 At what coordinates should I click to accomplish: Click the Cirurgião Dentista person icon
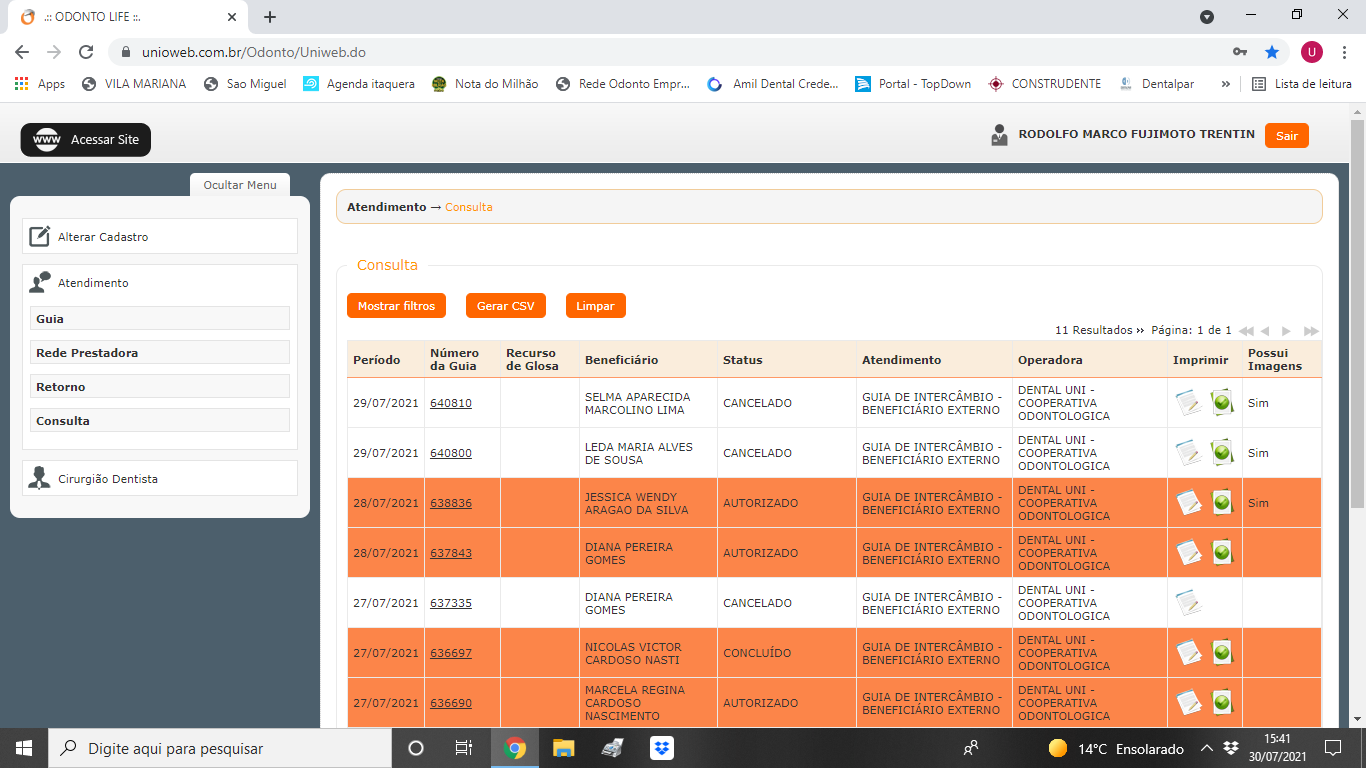point(39,478)
